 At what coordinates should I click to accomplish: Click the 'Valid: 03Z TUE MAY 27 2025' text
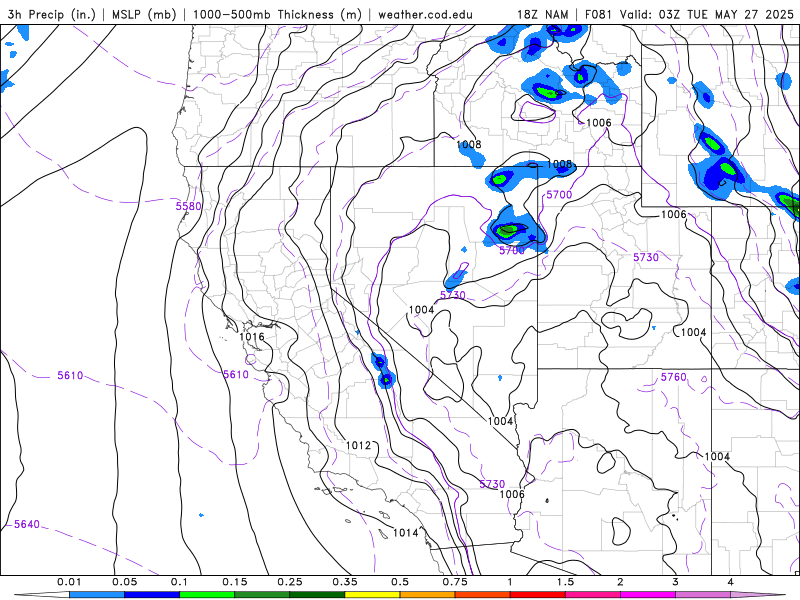click(707, 14)
